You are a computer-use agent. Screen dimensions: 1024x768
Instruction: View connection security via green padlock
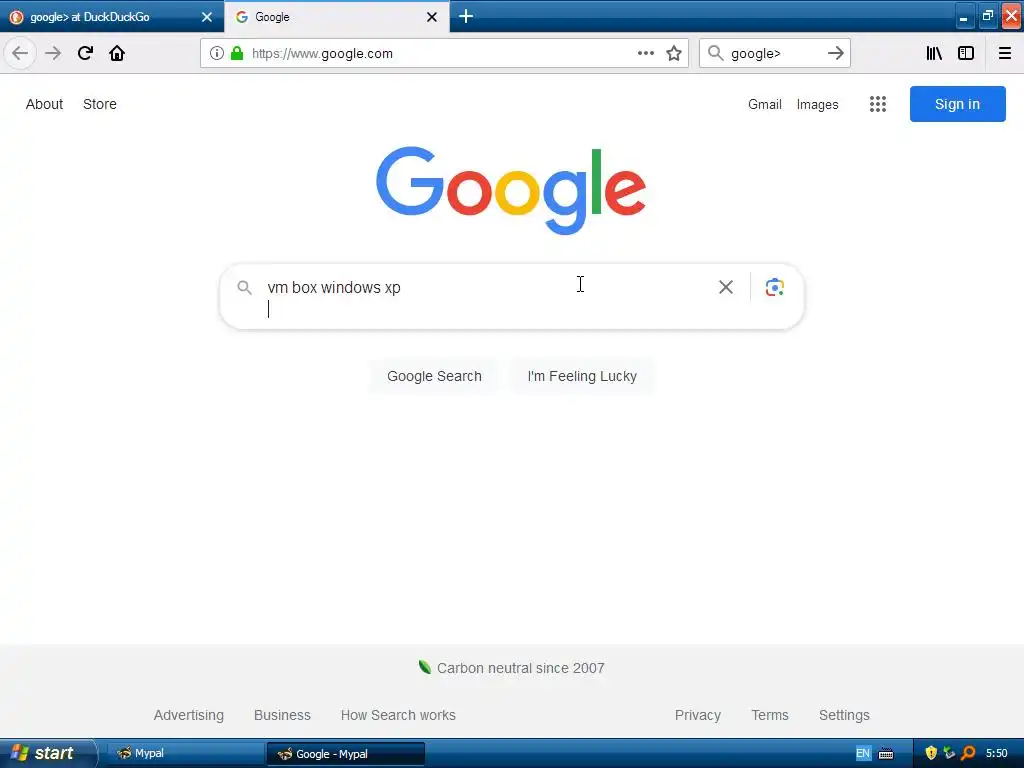237,53
